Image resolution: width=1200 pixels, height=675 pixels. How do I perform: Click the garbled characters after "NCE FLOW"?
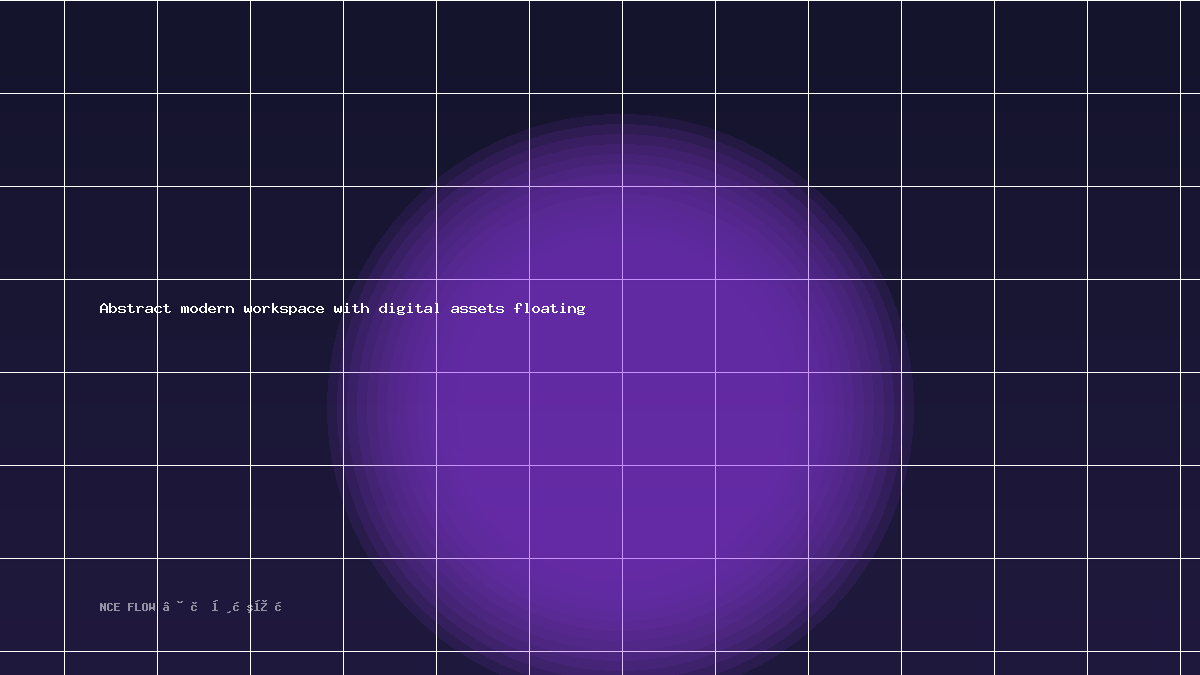coord(222,606)
